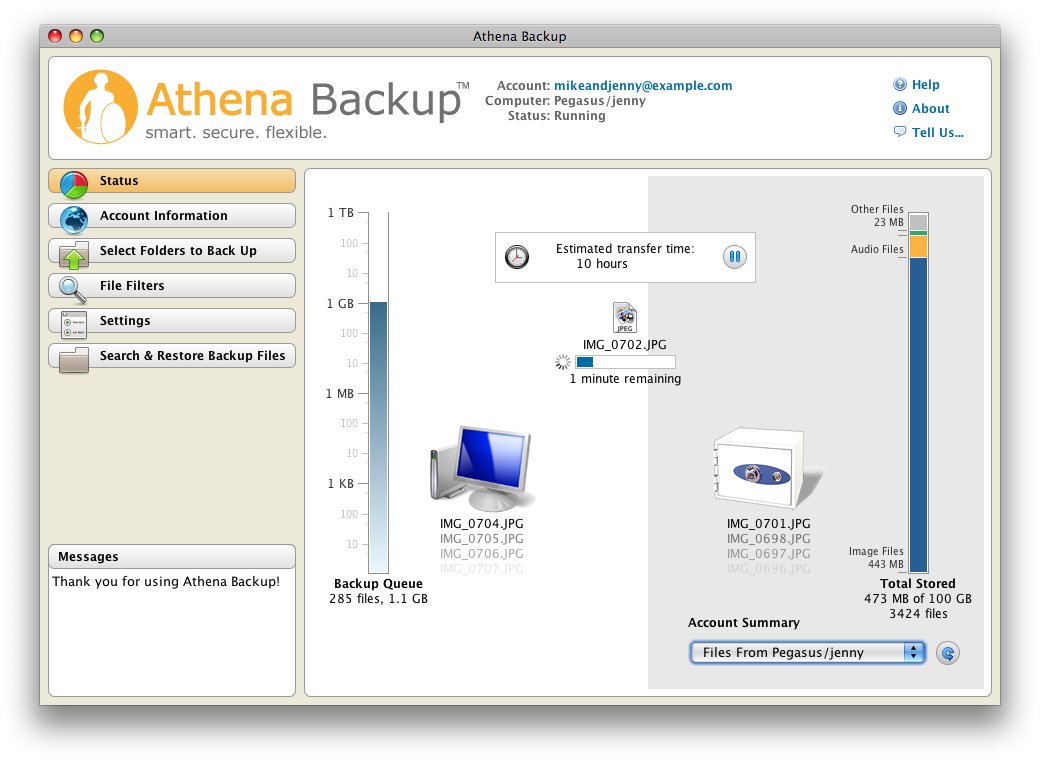Click the 'Estimated transfer time: 10 hours' text
1040x760 pixels.
[x=625, y=256]
